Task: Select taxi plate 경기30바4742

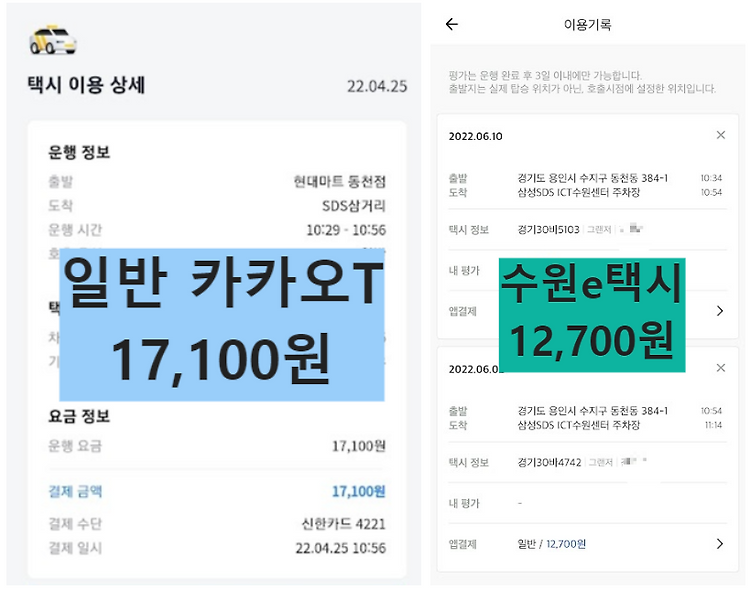Action: tap(549, 462)
